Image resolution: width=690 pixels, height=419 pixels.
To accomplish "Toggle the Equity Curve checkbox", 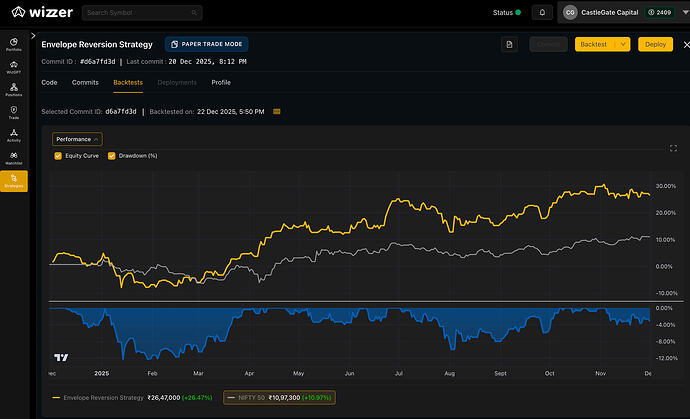I will (58, 156).
